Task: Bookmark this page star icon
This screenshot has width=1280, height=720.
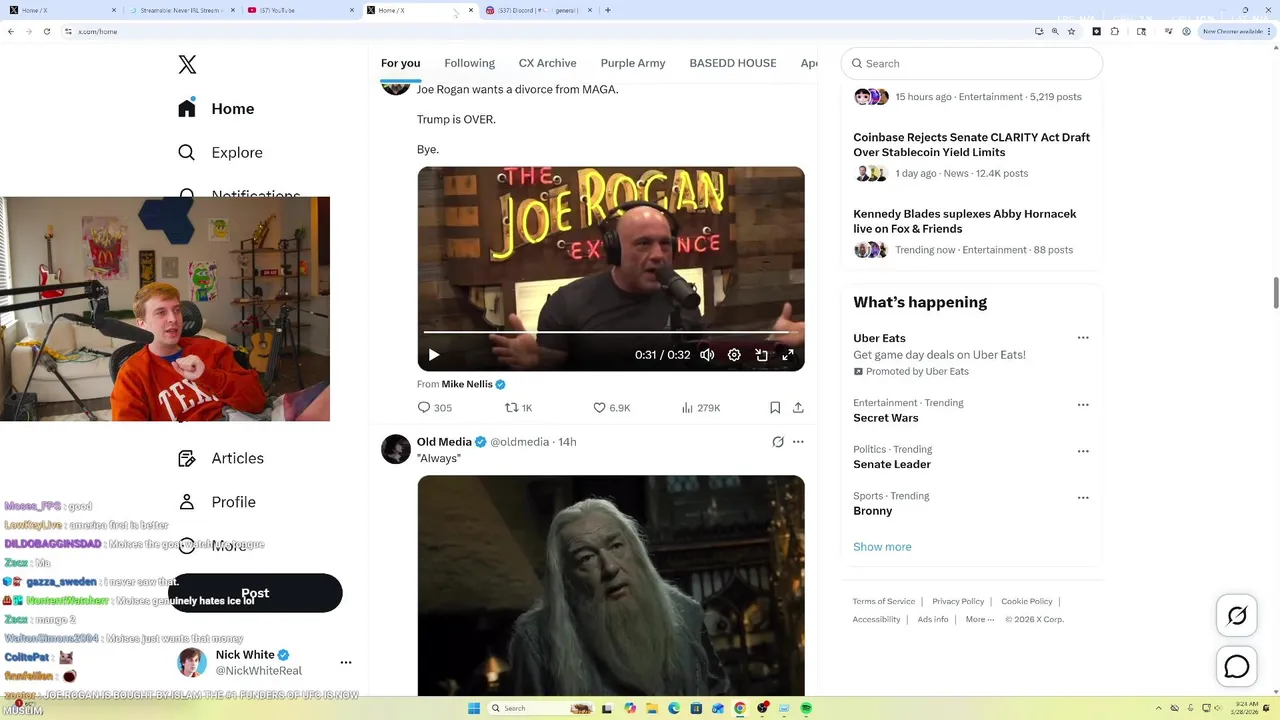Action: [1071, 31]
